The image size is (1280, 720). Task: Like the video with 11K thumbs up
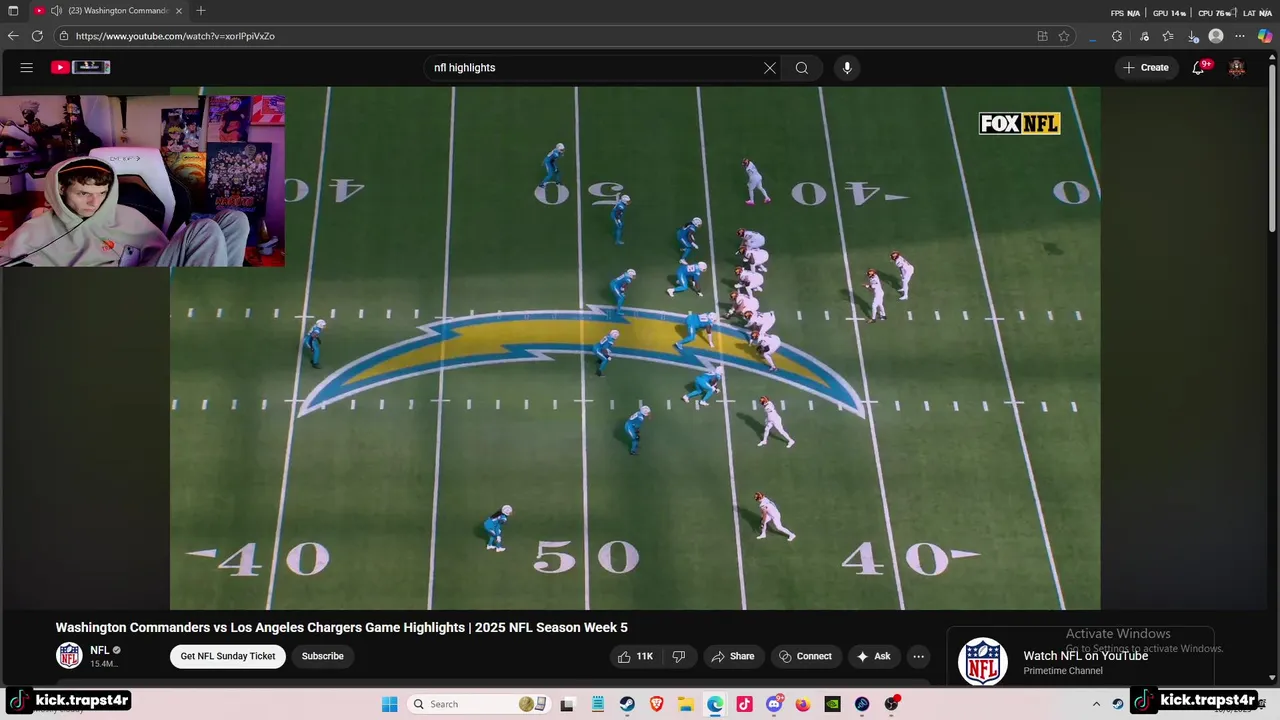click(x=635, y=656)
